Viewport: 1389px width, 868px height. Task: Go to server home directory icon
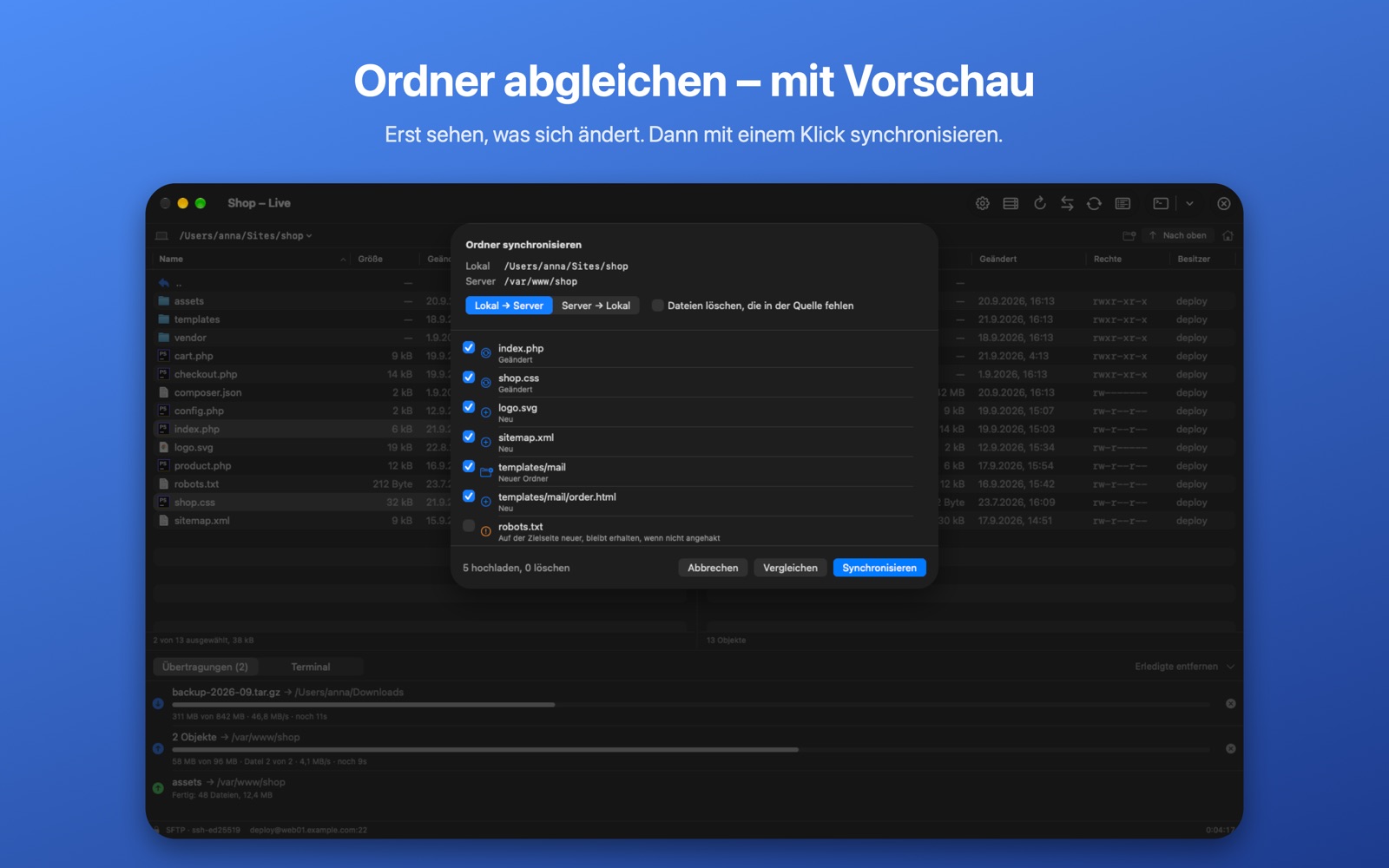(x=1228, y=235)
